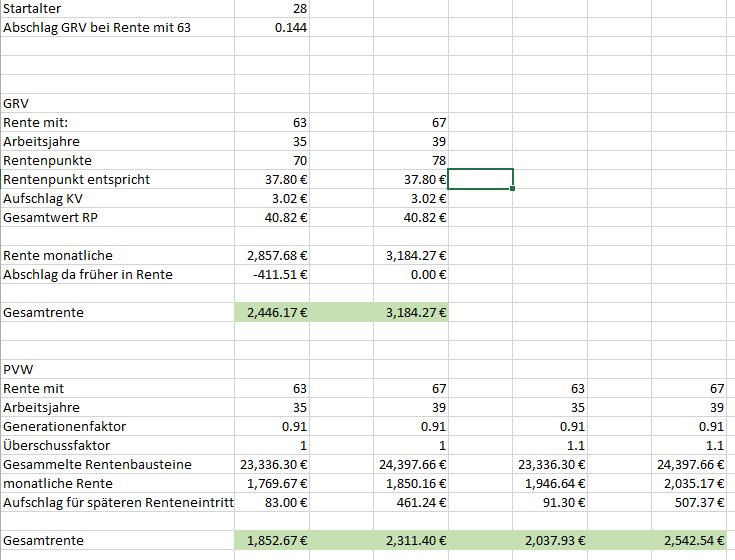Select the green Gesamtrente cell 3,184.27 €
The height and width of the screenshot is (560, 735).
coord(411,313)
